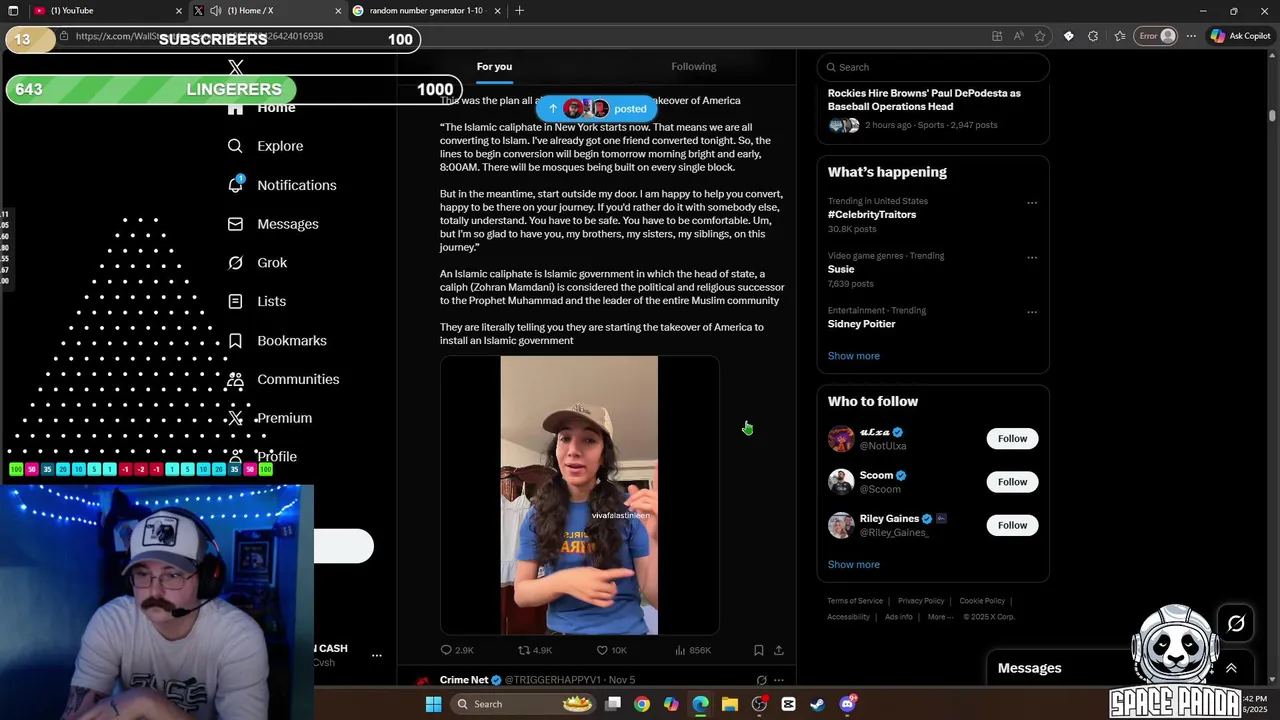Open the browser address bar URL
1280x720 pixels.
click(x=199, y=36)
